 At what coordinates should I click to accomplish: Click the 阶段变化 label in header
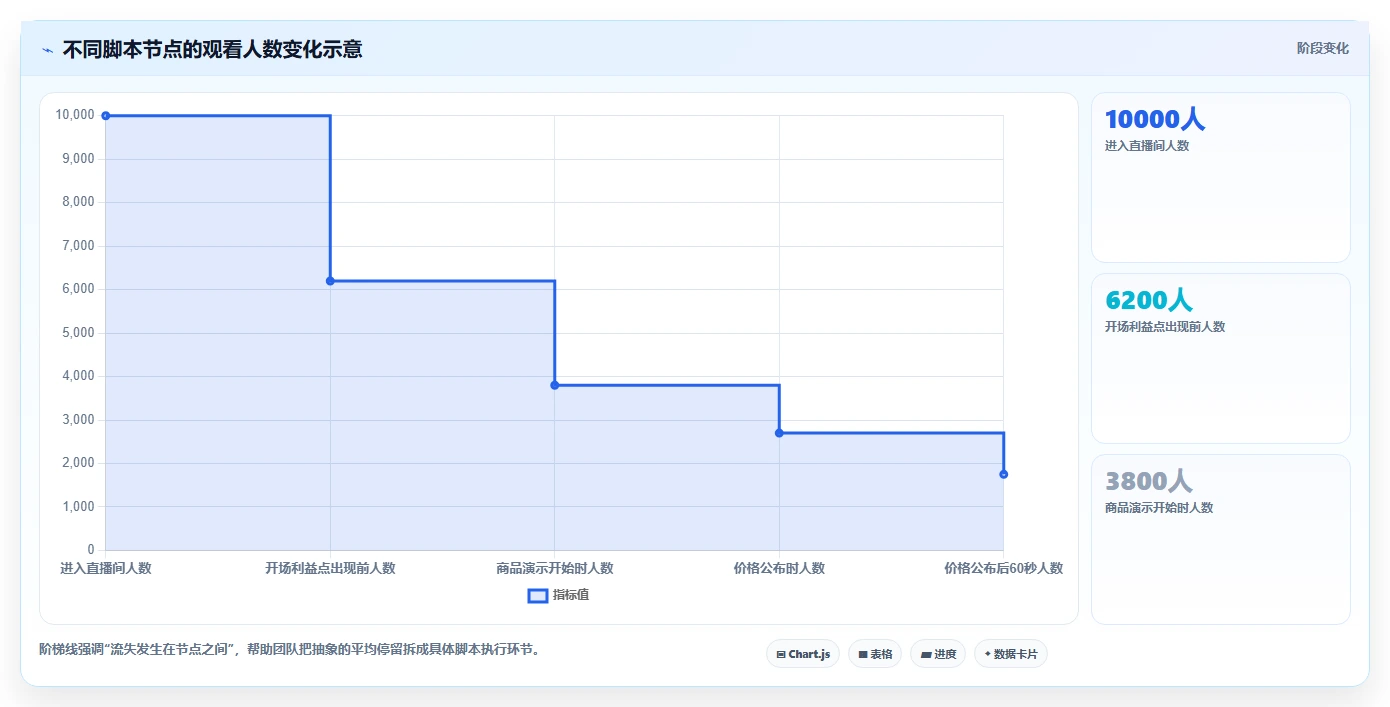click(1322, 48)
